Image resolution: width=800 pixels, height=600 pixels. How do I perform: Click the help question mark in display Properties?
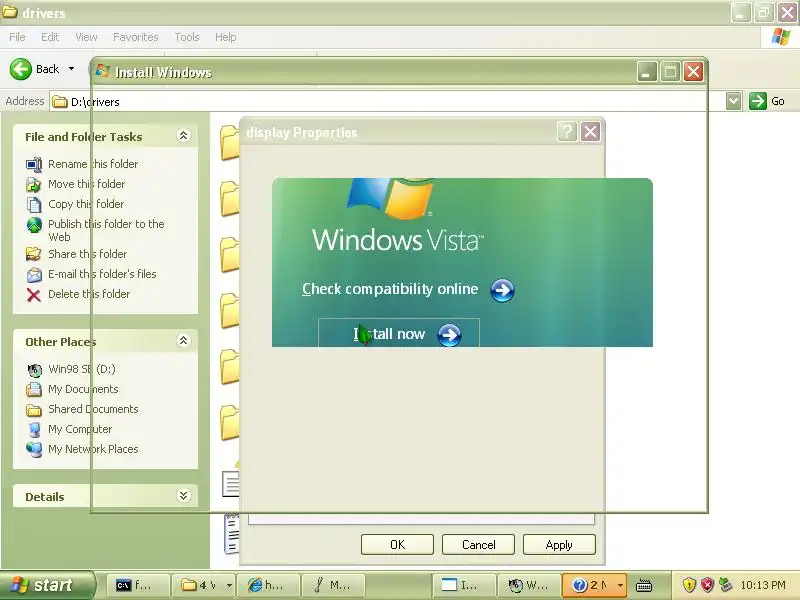click(567, 132)
